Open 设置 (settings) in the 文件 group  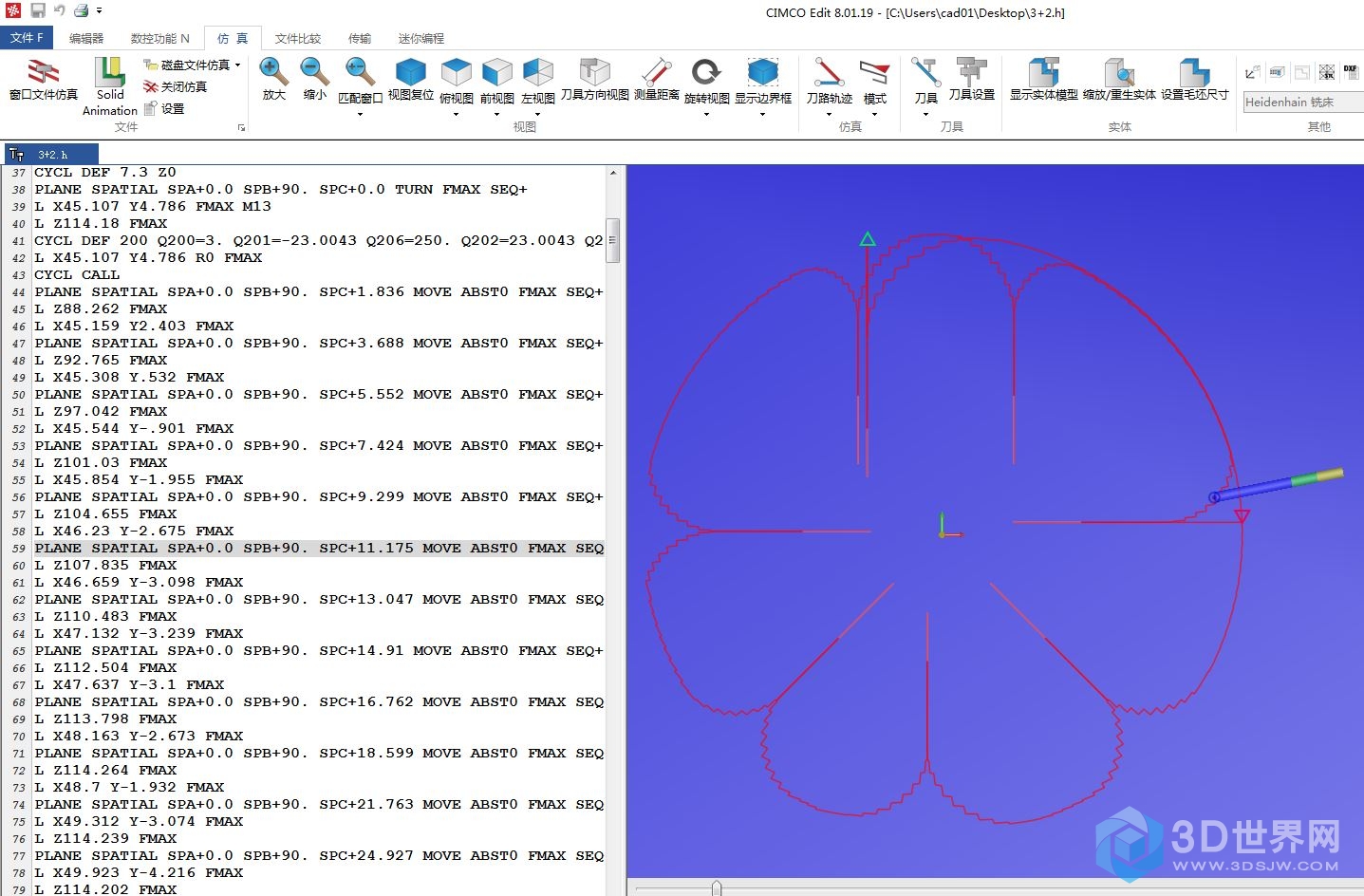point(164,108)
